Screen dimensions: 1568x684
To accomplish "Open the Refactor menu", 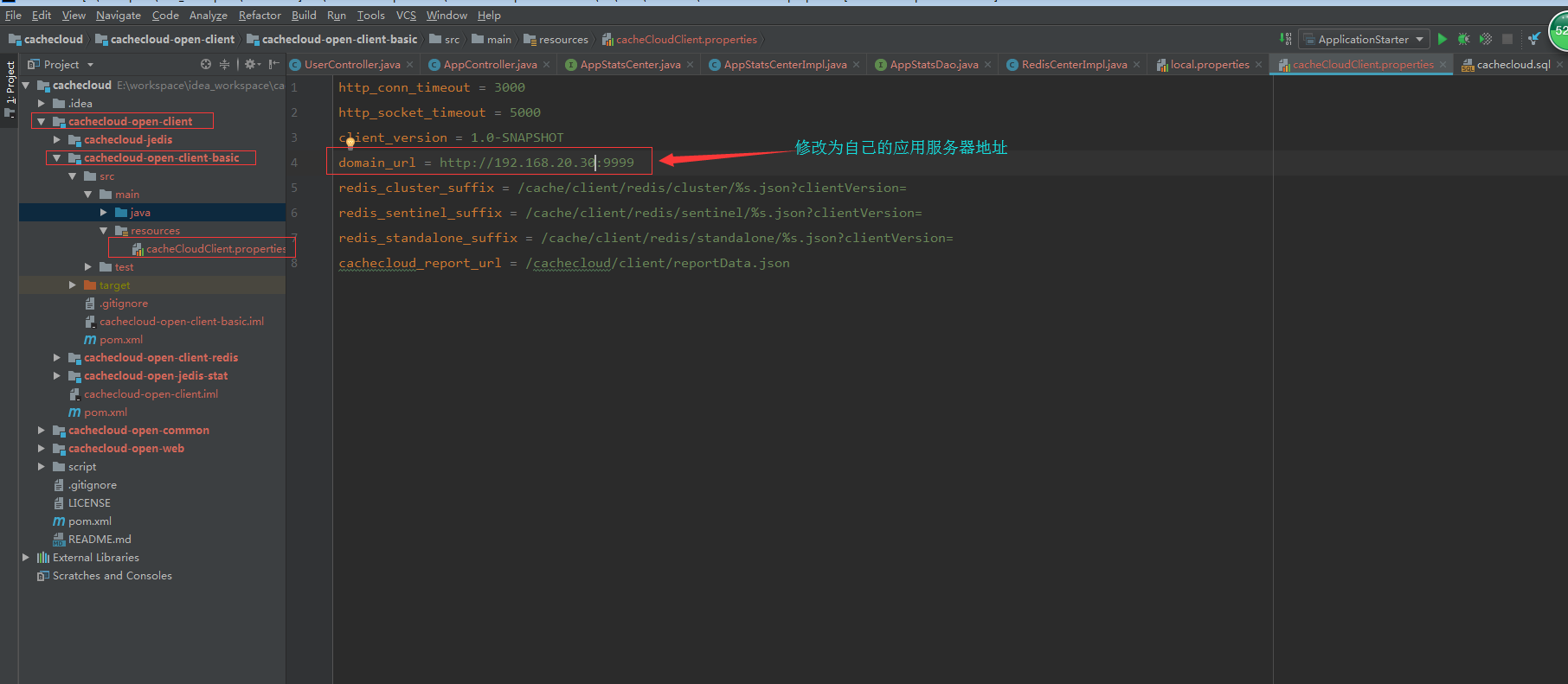I will 260,16.
